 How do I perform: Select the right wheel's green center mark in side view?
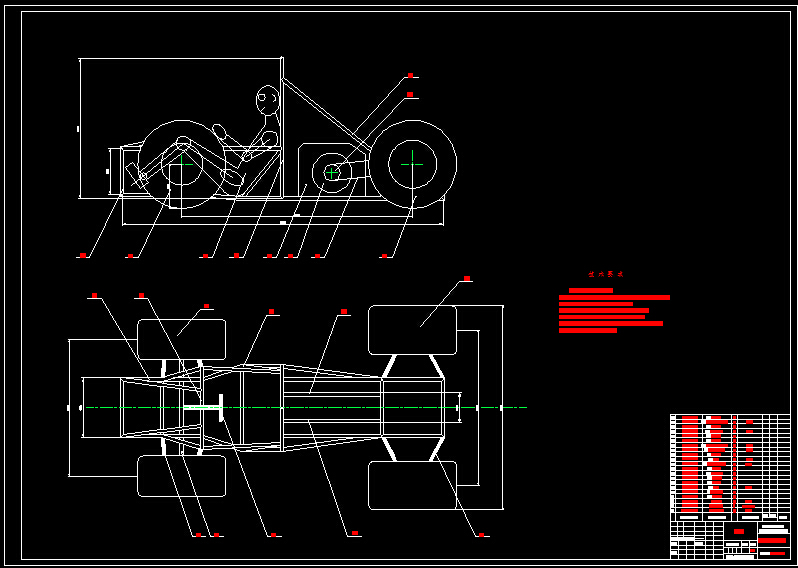412,164
